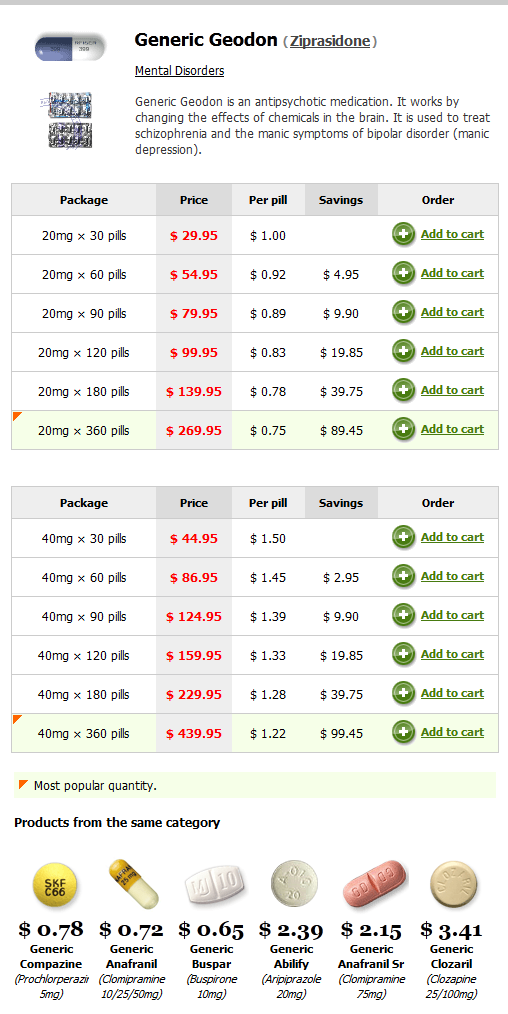
Task: Click green plus icon for 20mg × 30 pills
Action: pos(403,234)
